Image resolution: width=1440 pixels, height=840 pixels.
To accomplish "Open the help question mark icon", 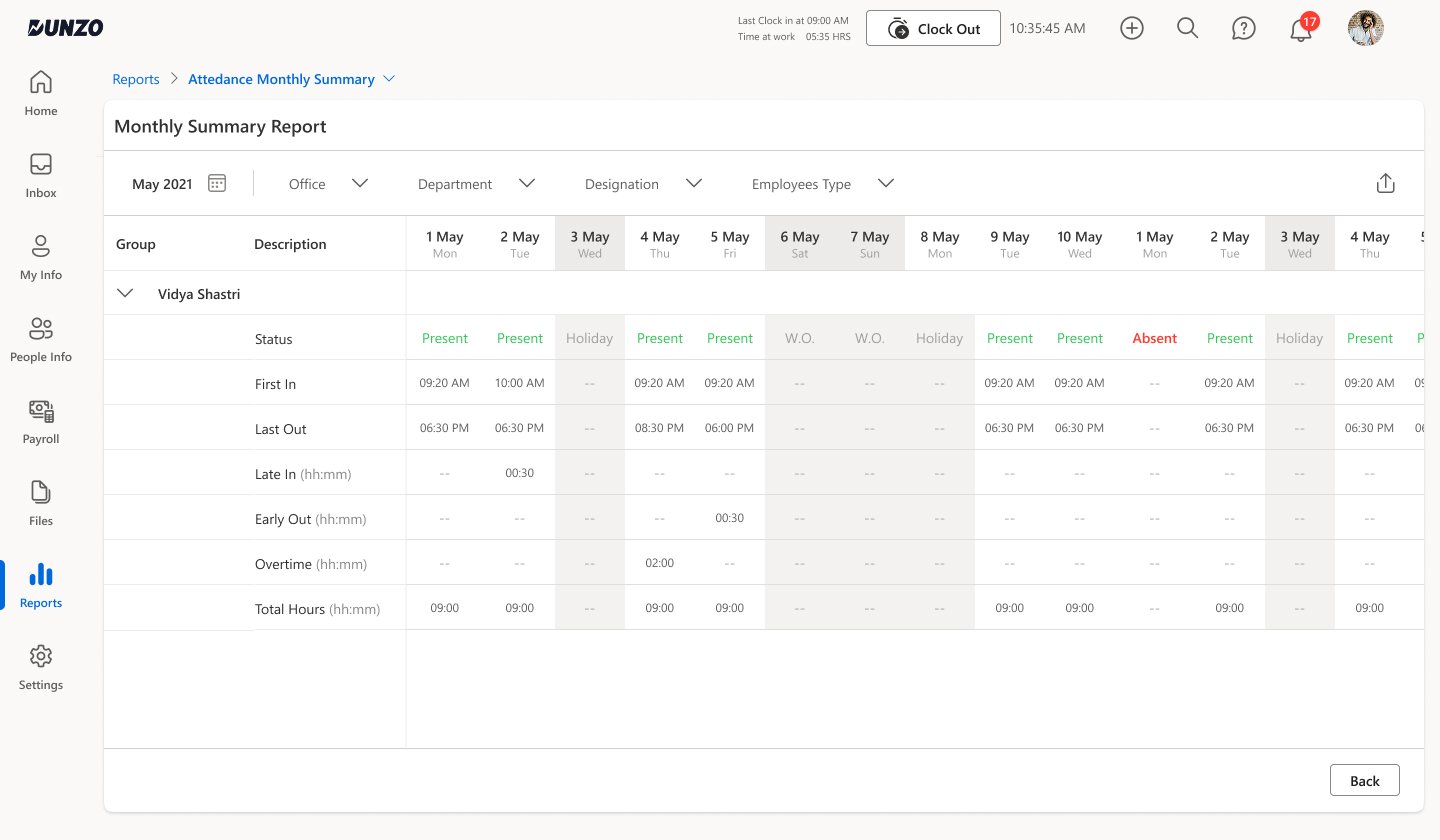I will tap(1243, 28).
